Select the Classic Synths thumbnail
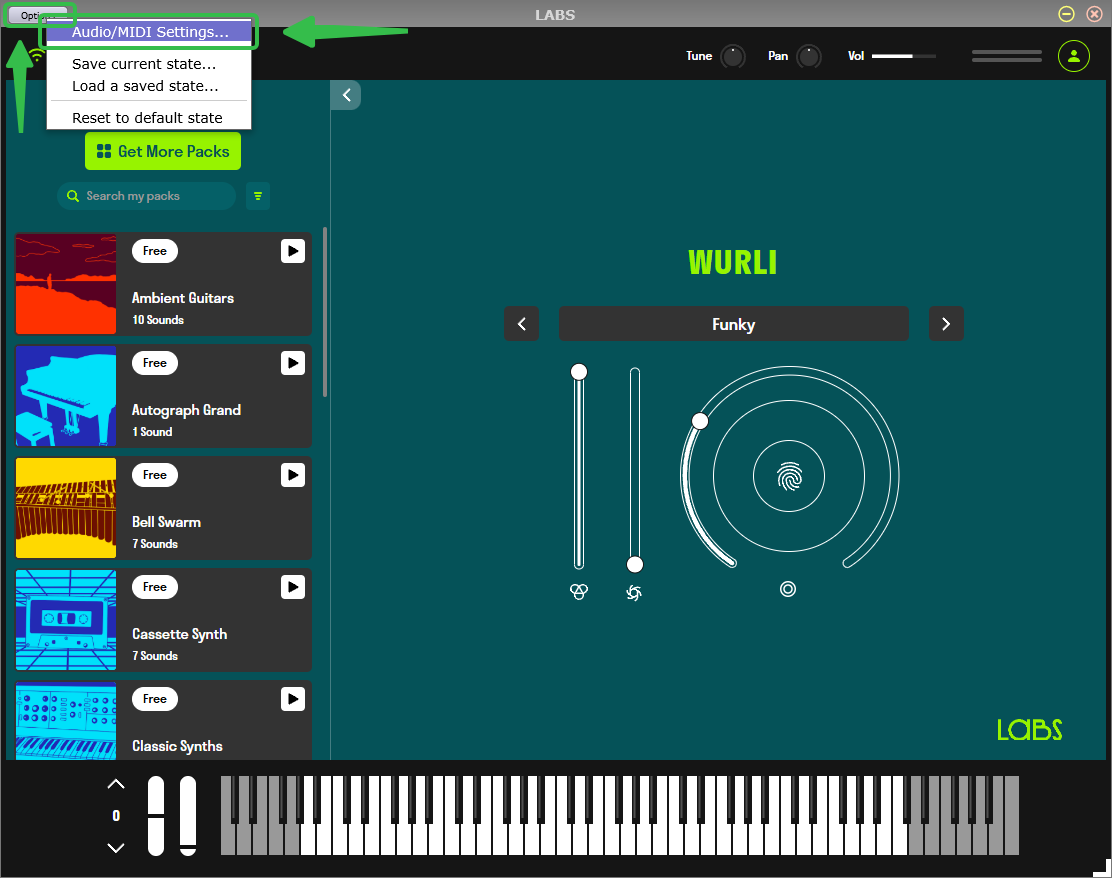Image resolution: width=1112 pixels, height=878 pixels. [x=66, y=721]
